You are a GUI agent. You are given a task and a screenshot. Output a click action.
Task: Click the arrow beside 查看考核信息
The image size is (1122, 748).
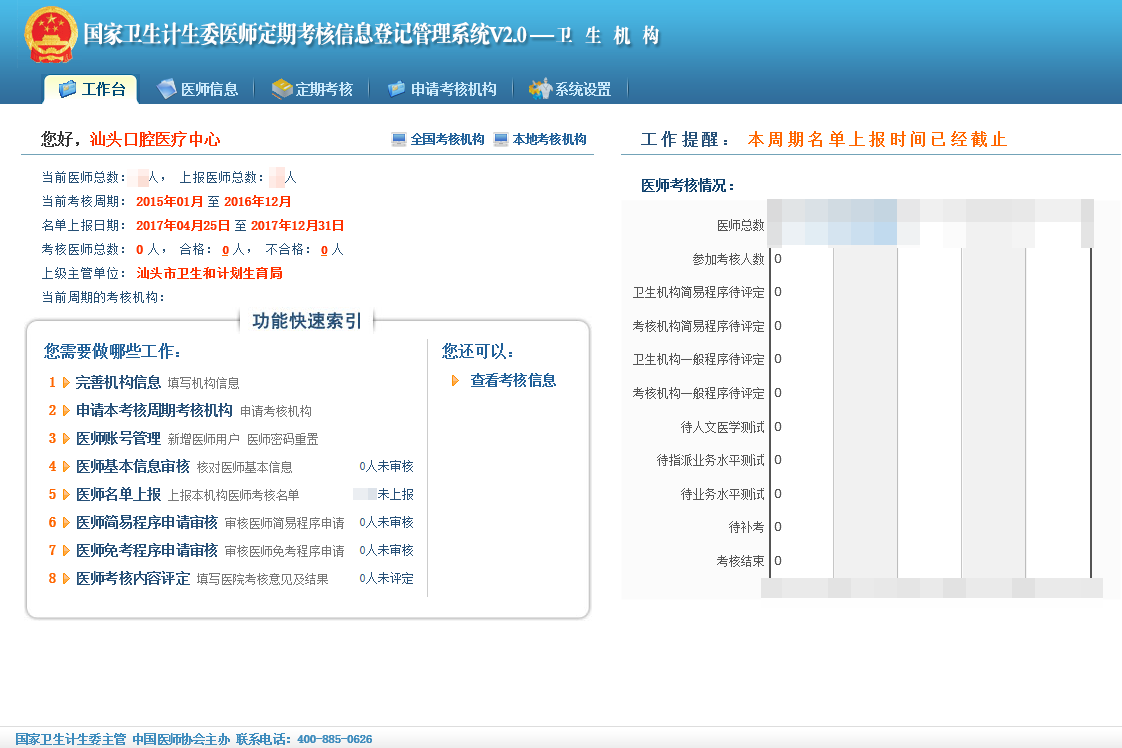click(456, 381)
